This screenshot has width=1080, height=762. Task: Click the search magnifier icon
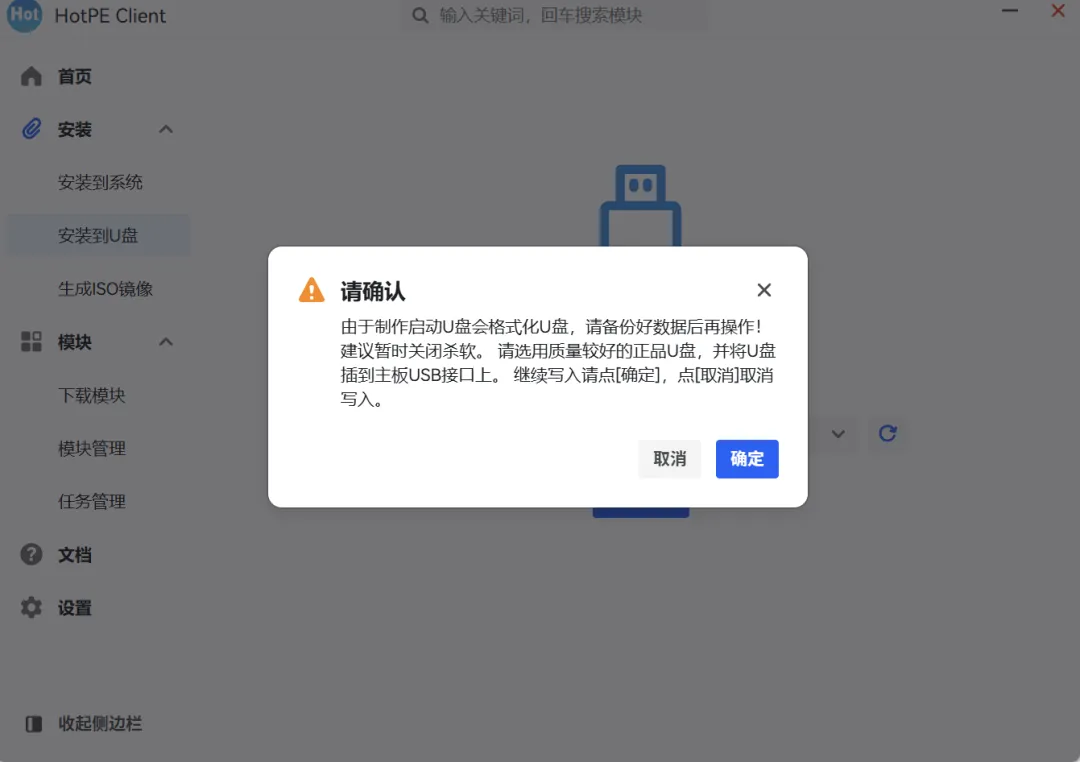pos(419,15)
